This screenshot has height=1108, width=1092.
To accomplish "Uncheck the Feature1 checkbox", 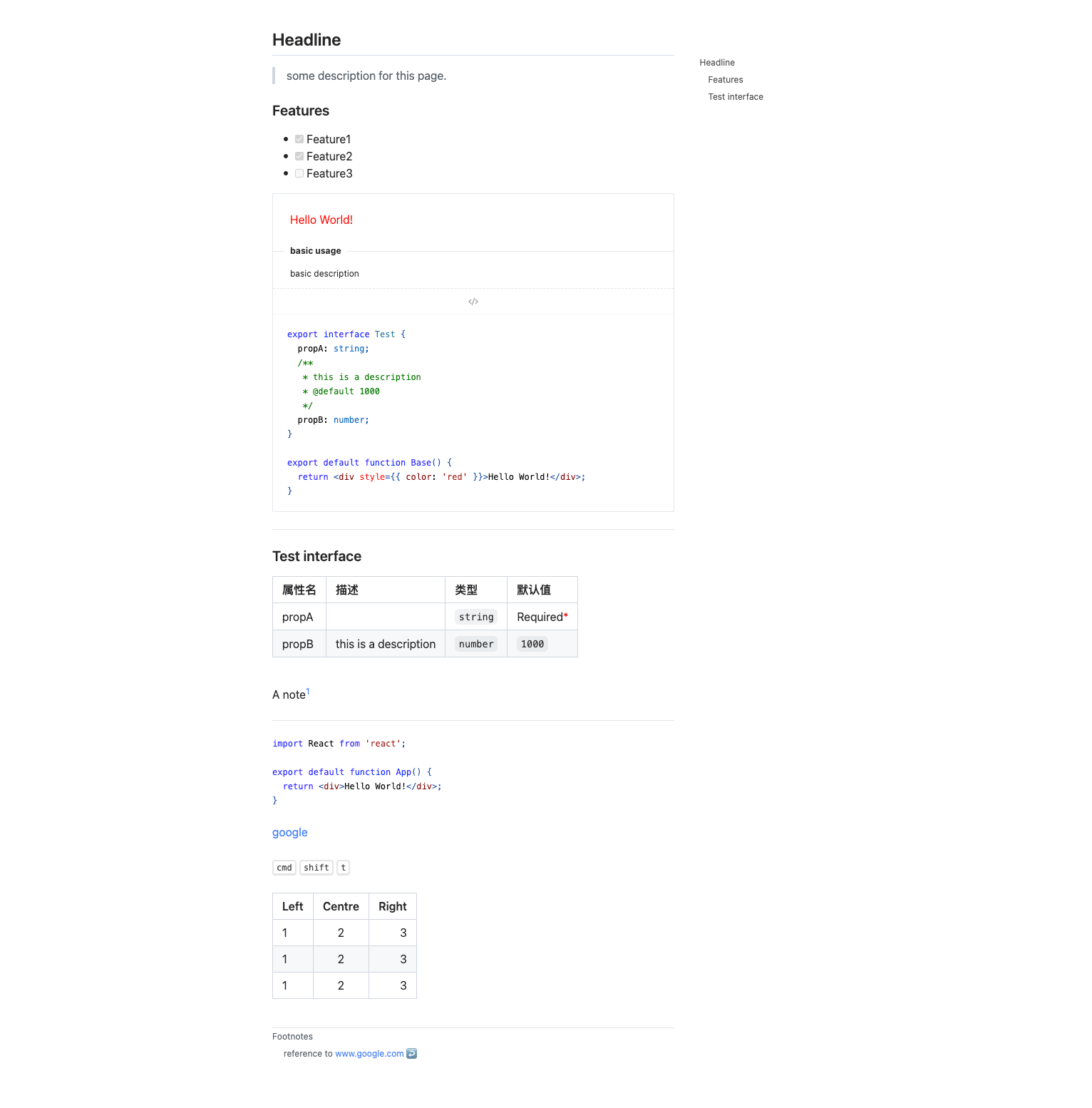I will click(x=299, y=140).
